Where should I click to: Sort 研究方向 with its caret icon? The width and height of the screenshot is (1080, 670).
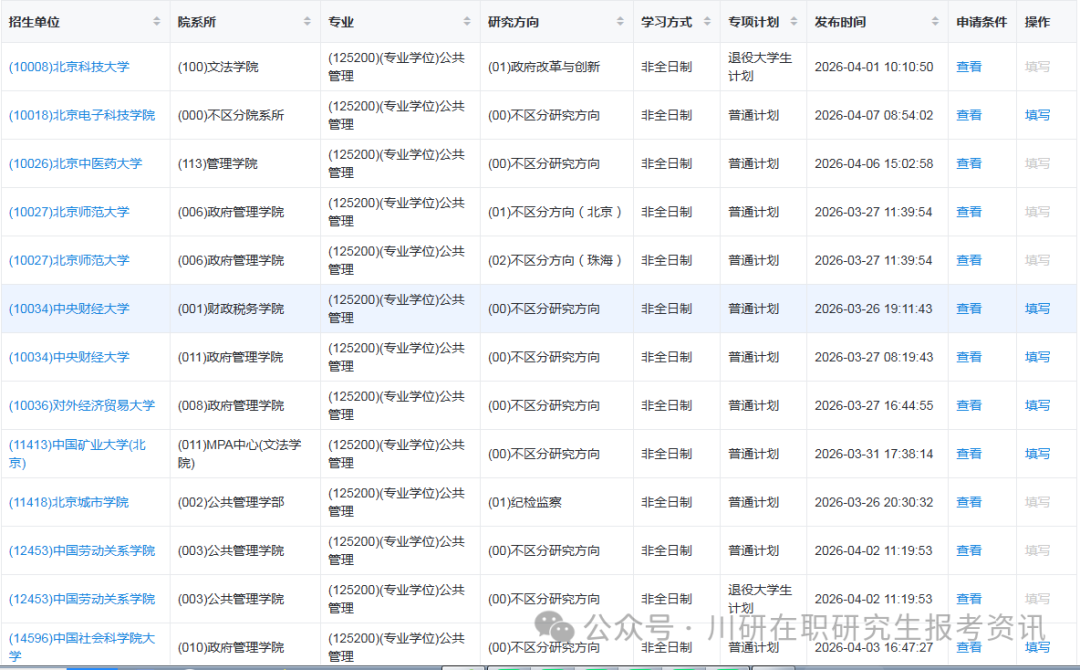coord(619,20)
